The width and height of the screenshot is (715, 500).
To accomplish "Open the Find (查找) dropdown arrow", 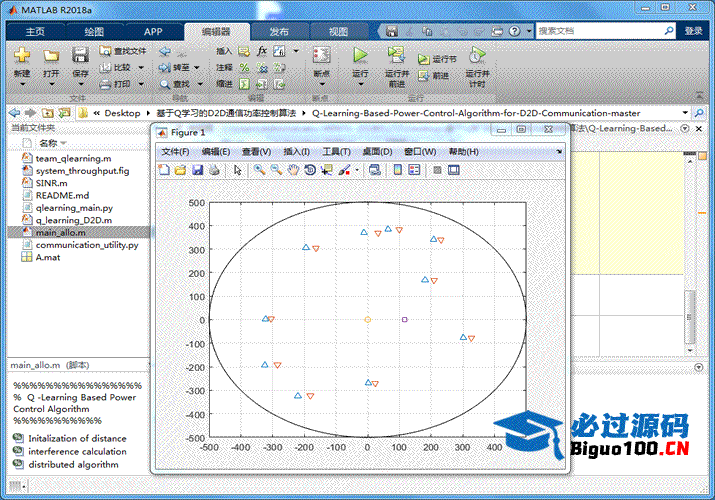I will coord(200,84).
